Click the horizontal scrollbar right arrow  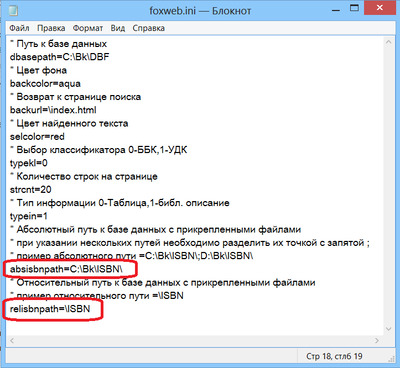point(377,340)
